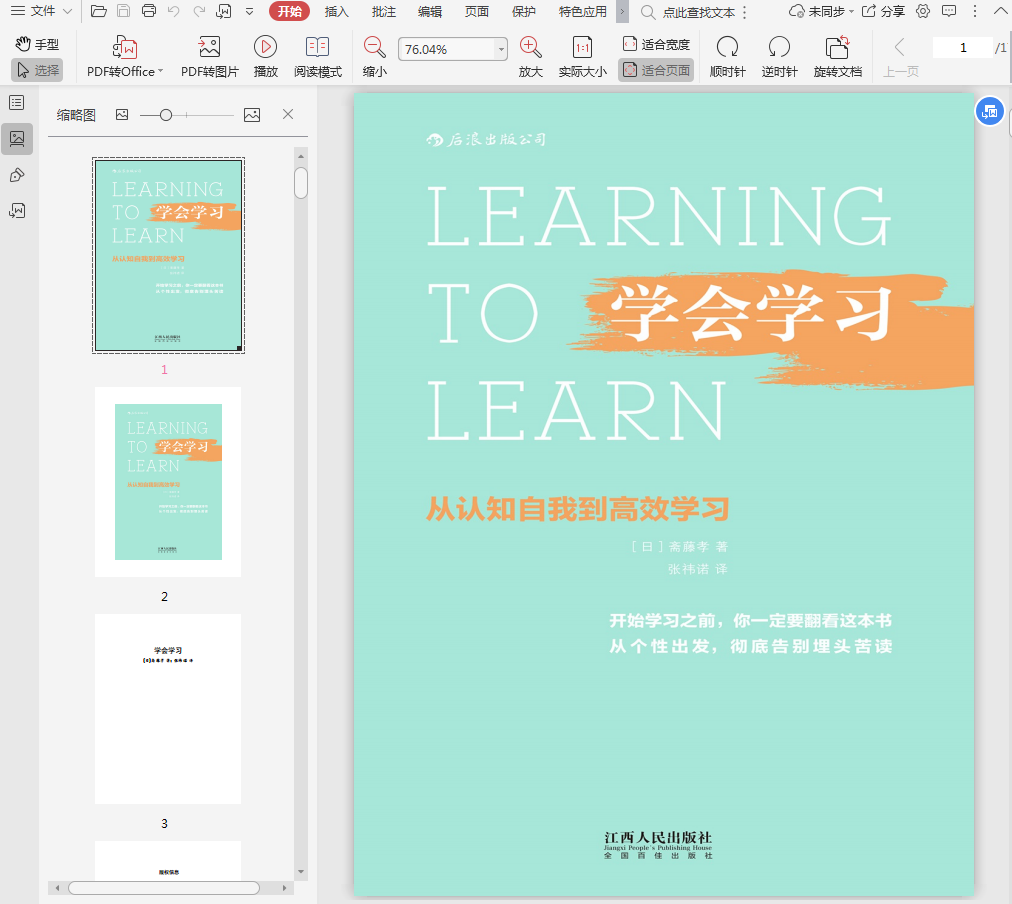Click the PDF转图片 tool icon
This screenshot has width=1012, height=904.
(209, 48)
